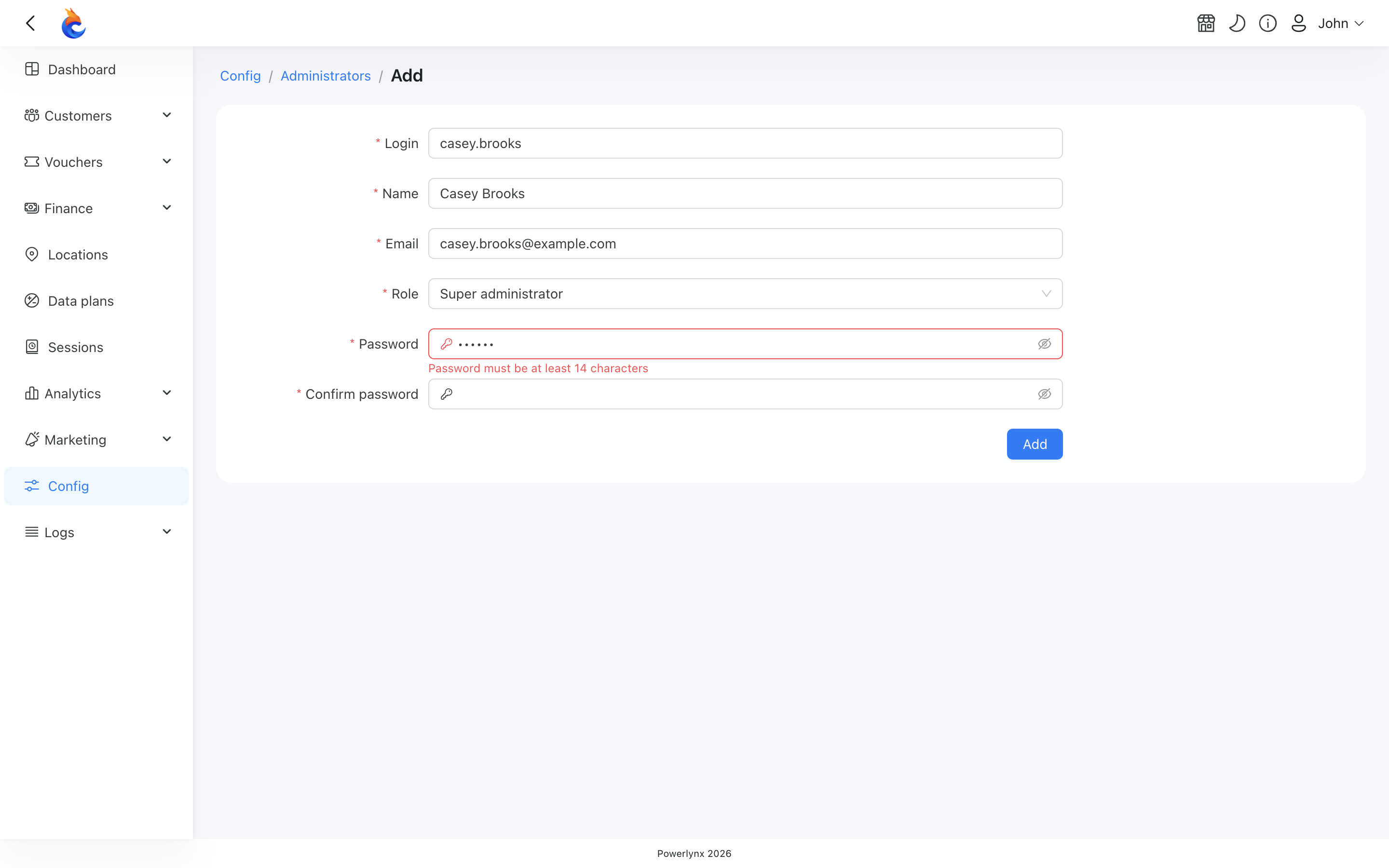1389x868 pixels.
Task: Open the John account dropdown
Action: (x=1341, y=23)
